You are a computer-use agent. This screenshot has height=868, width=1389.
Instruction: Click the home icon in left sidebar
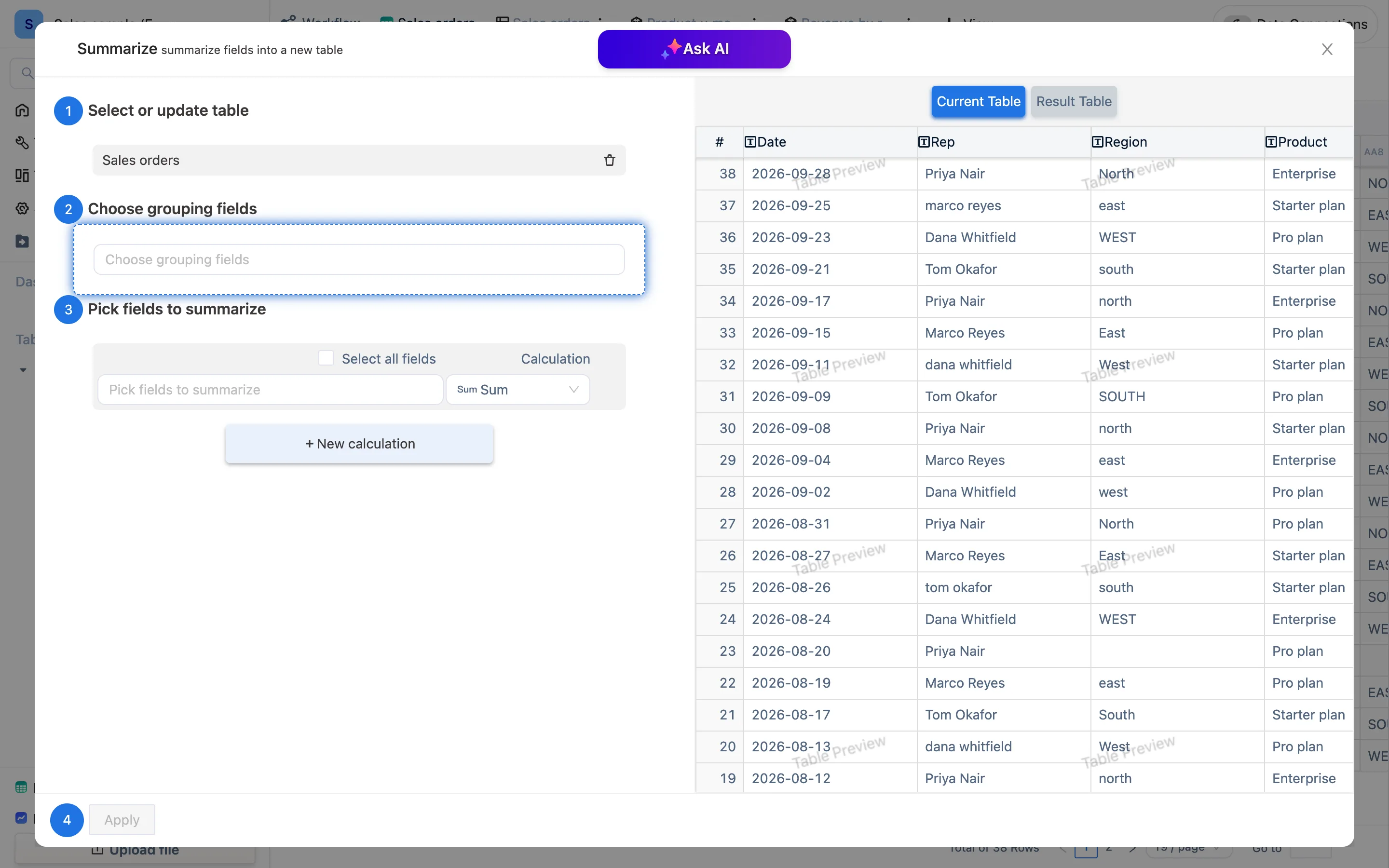(22, 109)
